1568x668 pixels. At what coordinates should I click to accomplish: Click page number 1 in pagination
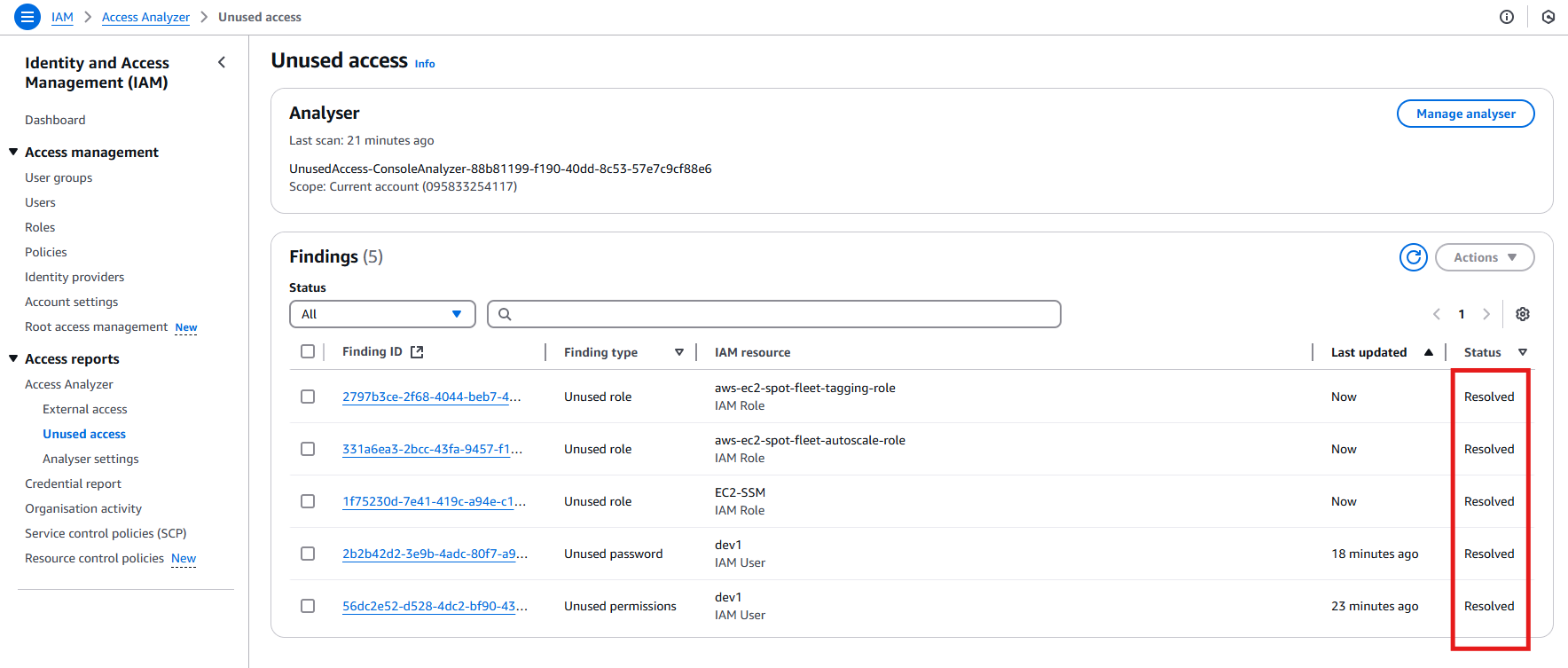coord(1462,314)
